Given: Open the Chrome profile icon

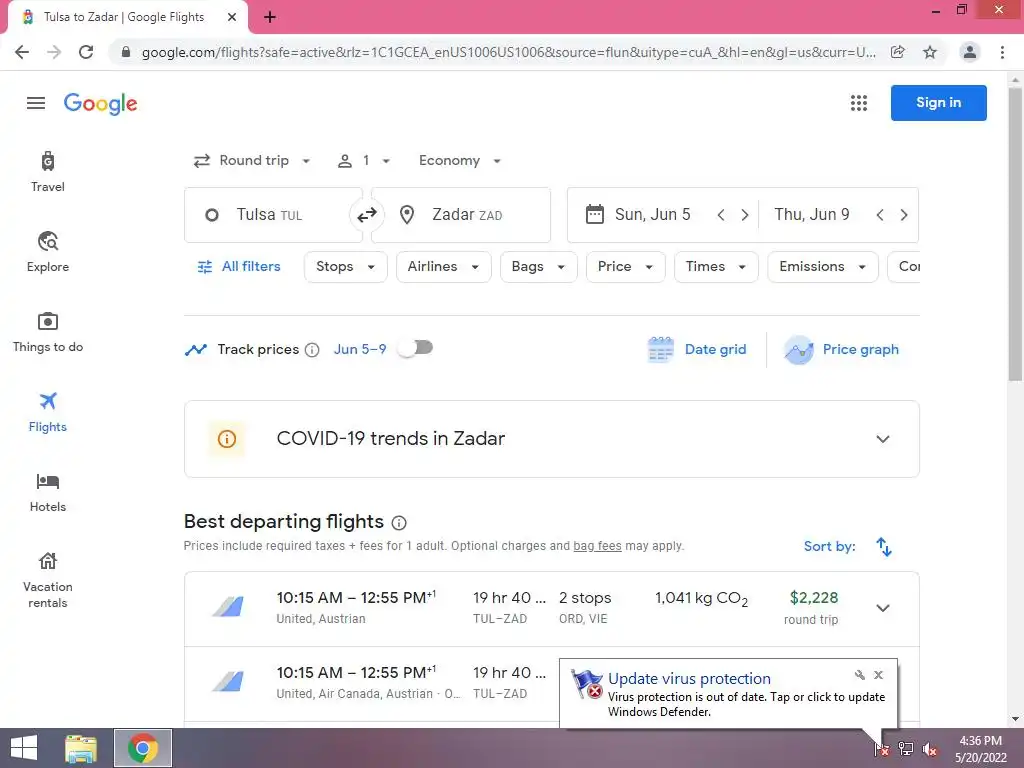Looking at the screenshot, I should 970,52.
